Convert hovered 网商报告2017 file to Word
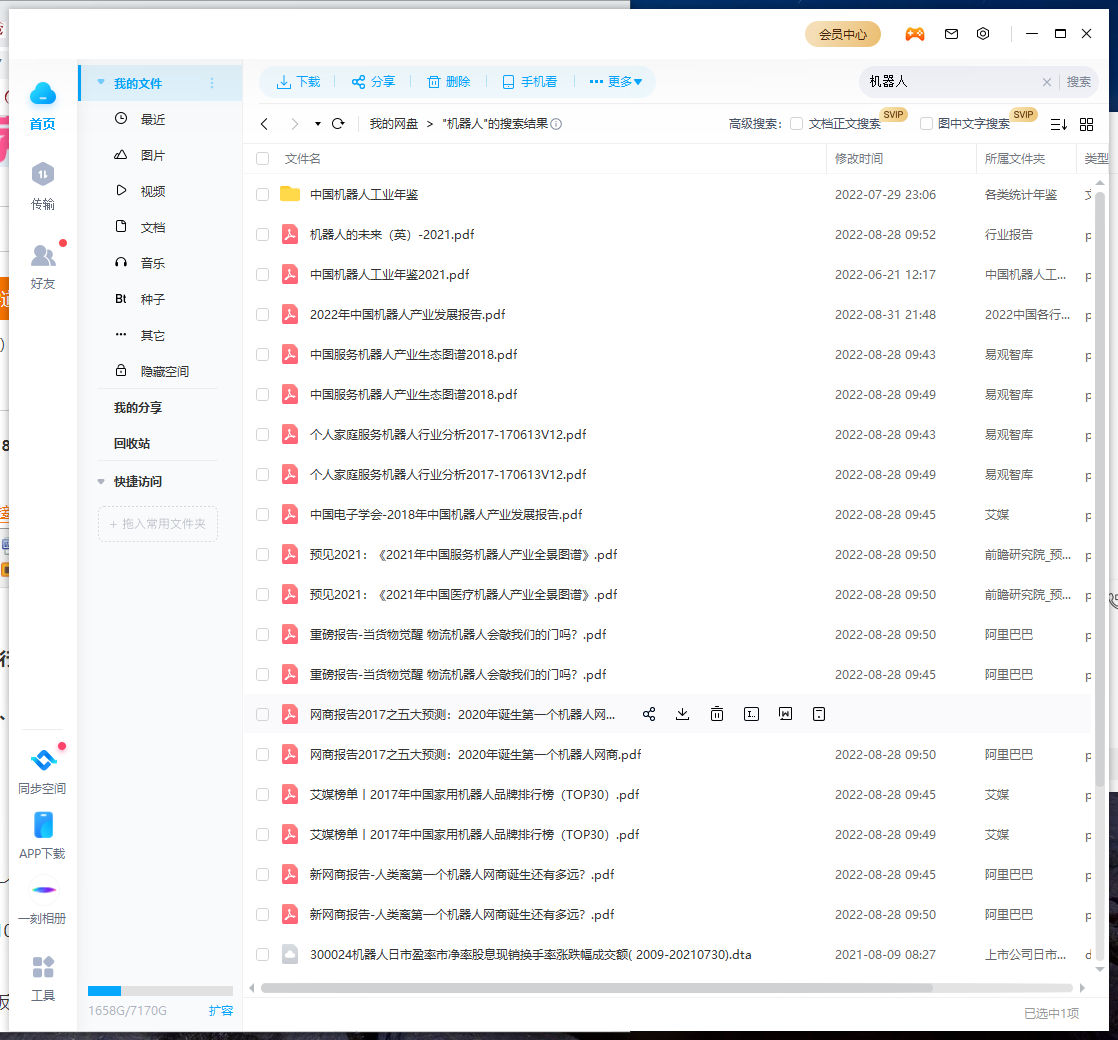The height and width of the screenshot is (1040, 1118). [x=785, y=714]
